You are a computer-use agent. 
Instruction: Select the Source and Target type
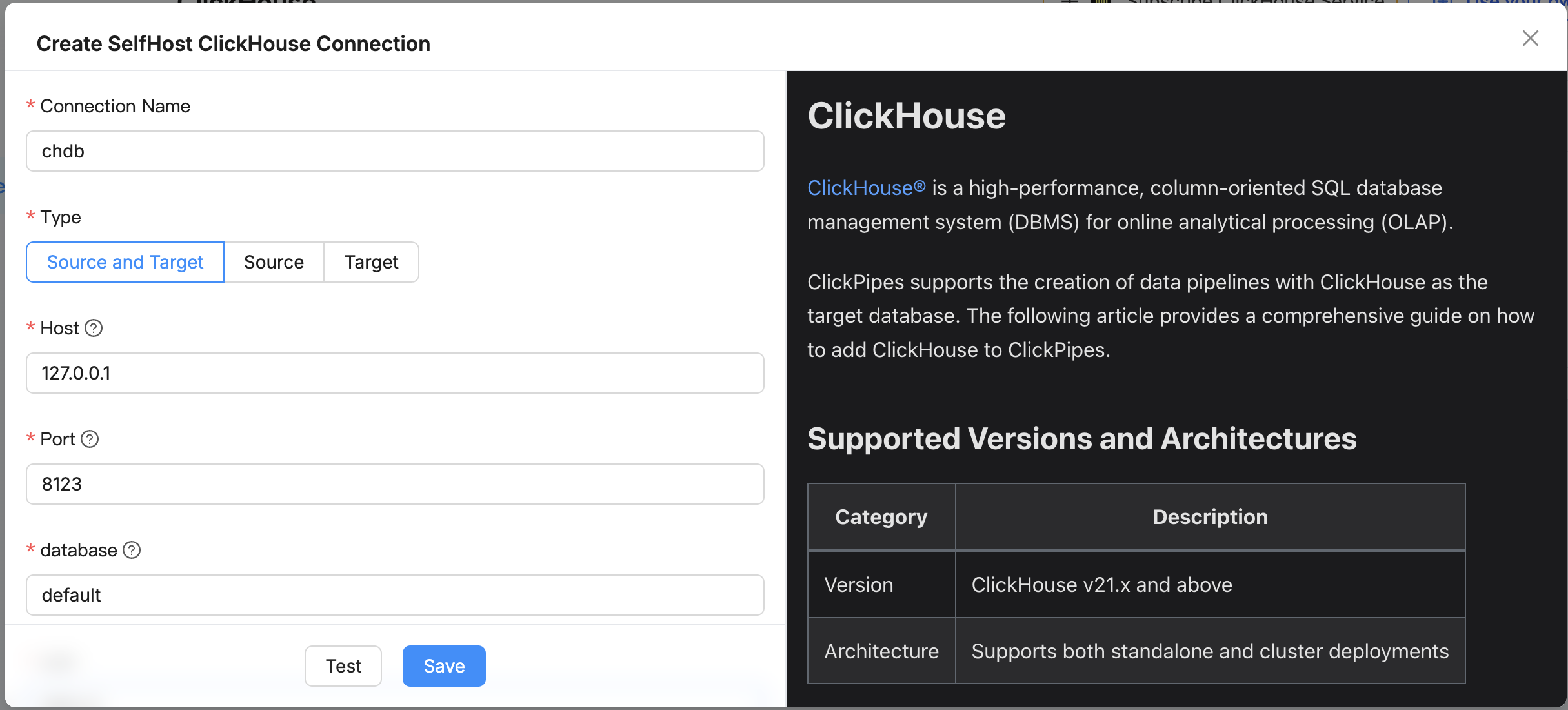(125, 262)
